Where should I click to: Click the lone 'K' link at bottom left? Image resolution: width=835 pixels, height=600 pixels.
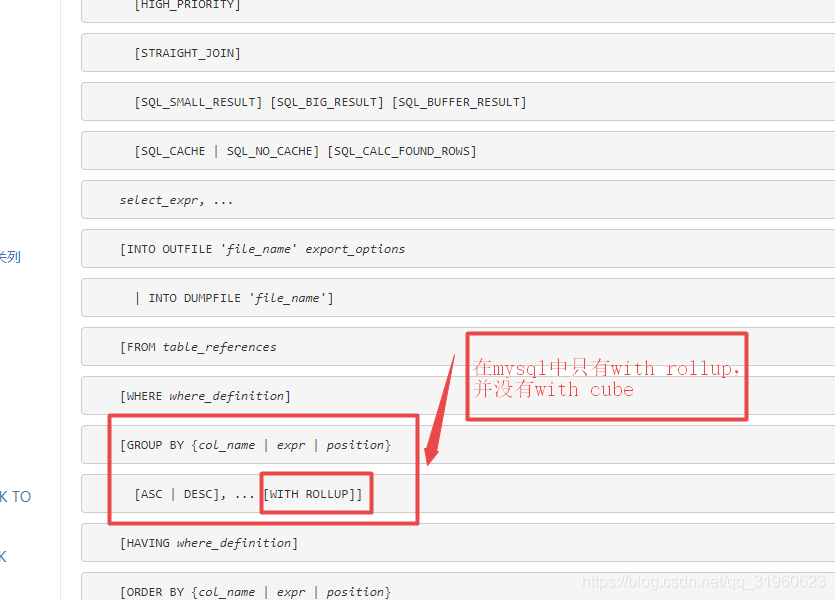coord(4,557)
